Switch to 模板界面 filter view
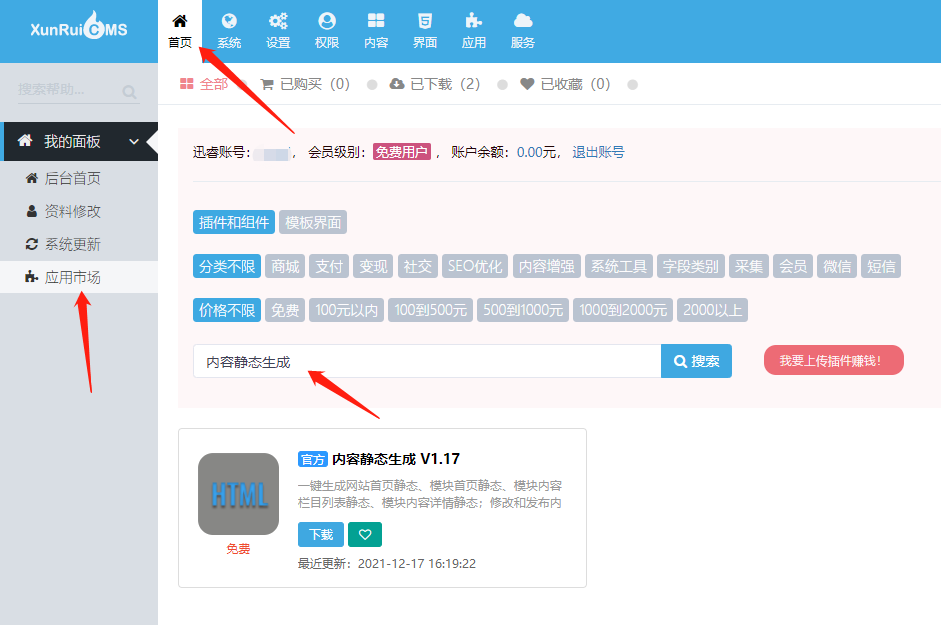 [312, 222]
